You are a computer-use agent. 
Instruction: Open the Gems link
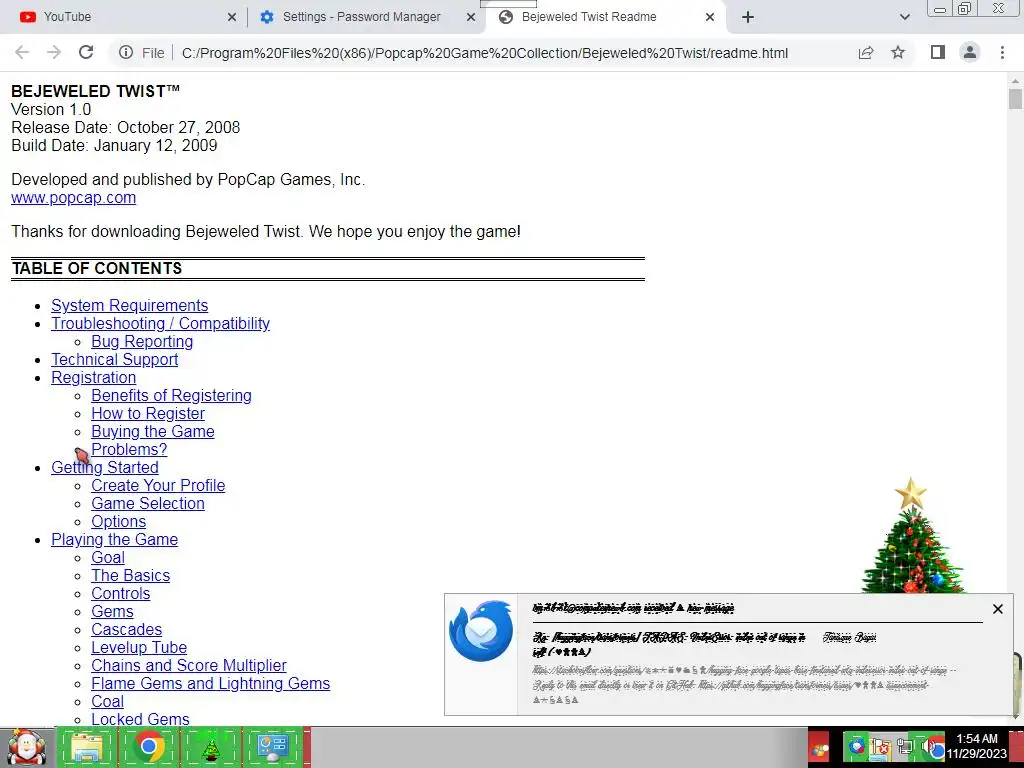[x=112, y=611]
